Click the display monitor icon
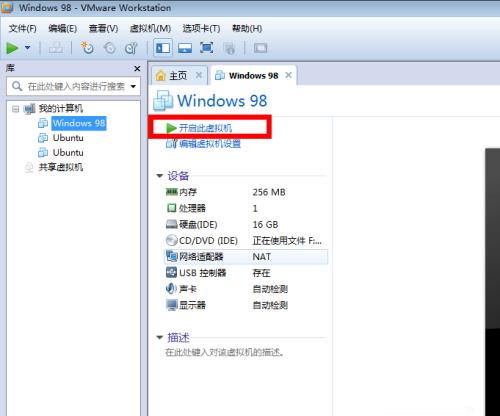 [x=171, y=305]
